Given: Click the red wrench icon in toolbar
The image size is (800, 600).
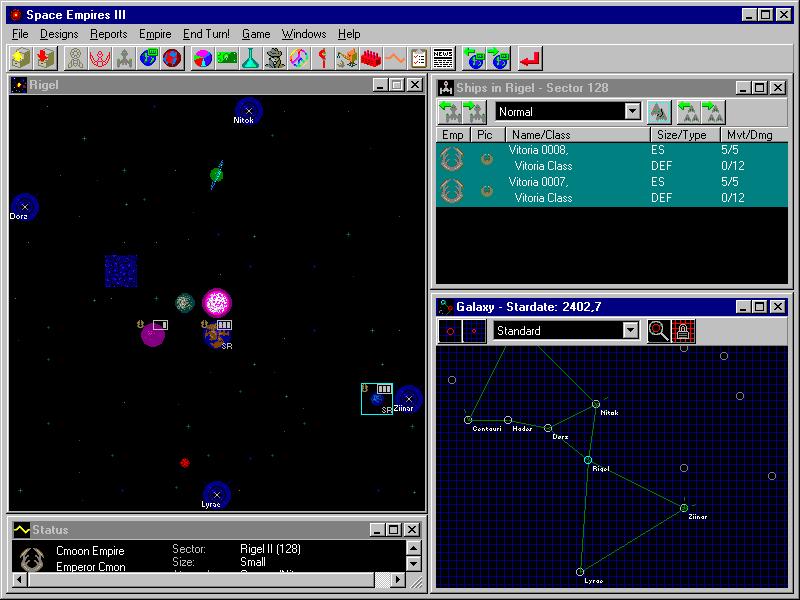Looking at the screenshot, I should pos(322,59).
